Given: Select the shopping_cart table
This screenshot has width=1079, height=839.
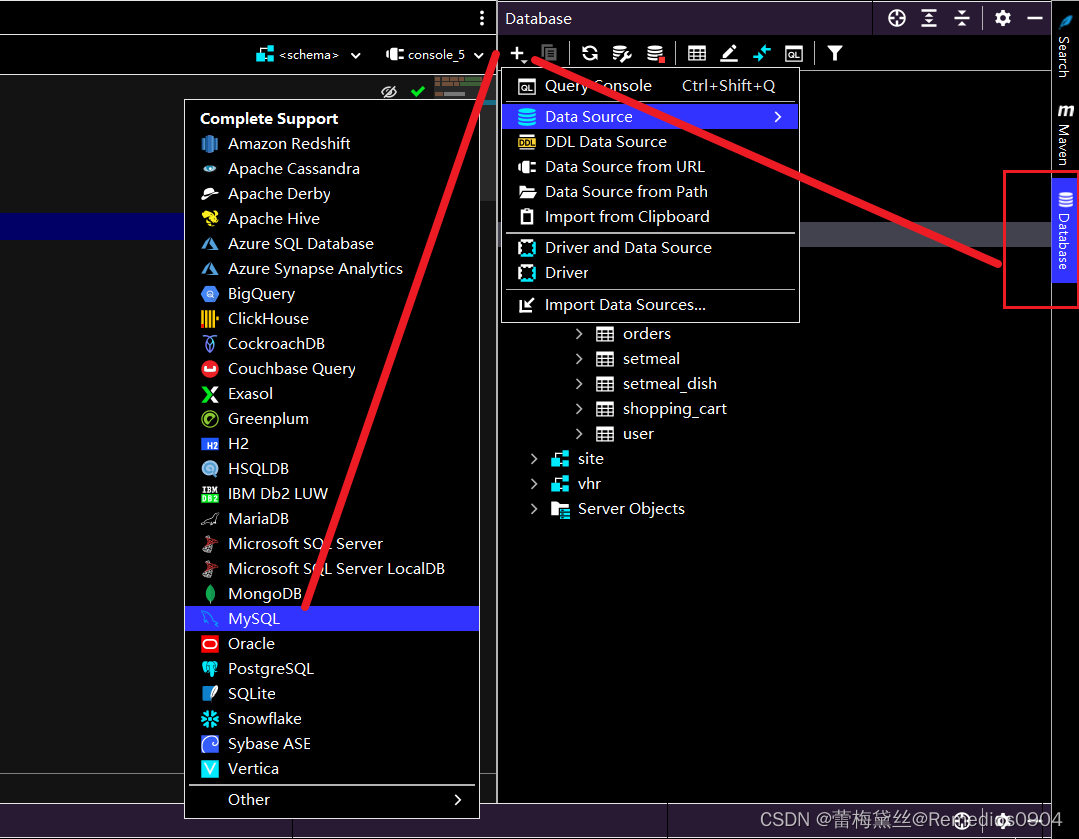Looking at the screenshot, I should [674, 409].
